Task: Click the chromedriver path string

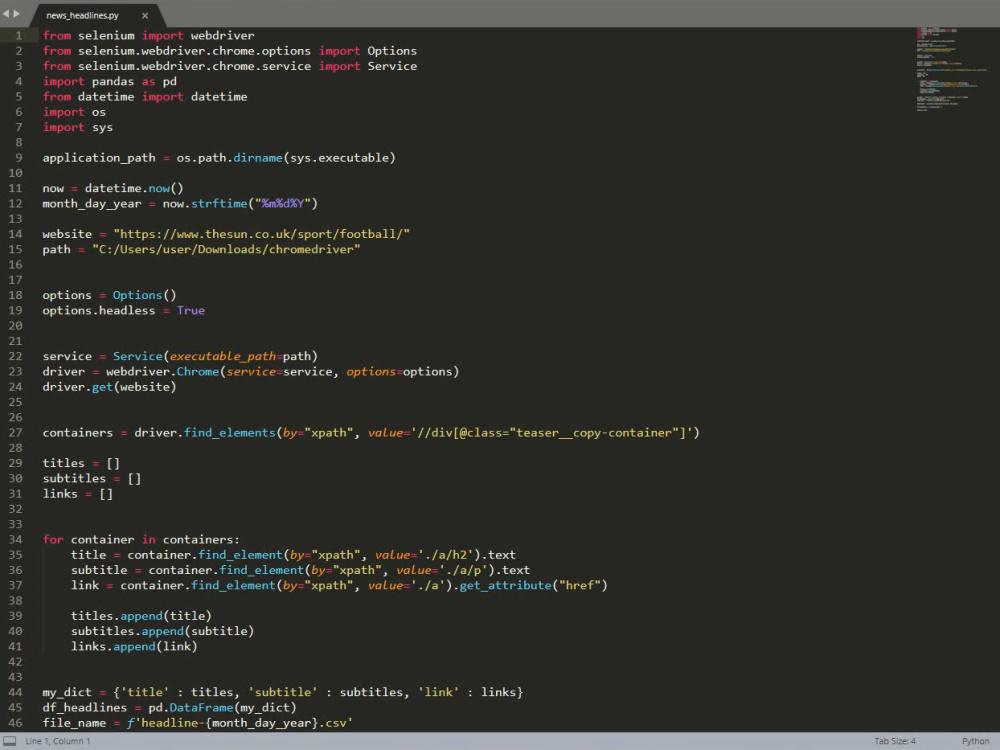Action: 226,249
